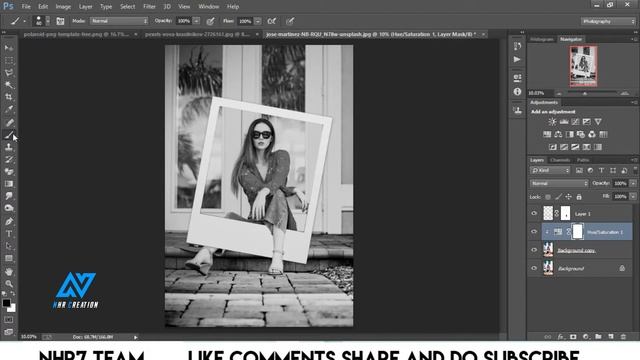Select the Clone Stamp tool
The width and height of the screenshot is (640, 360).
tap(9, 147)
